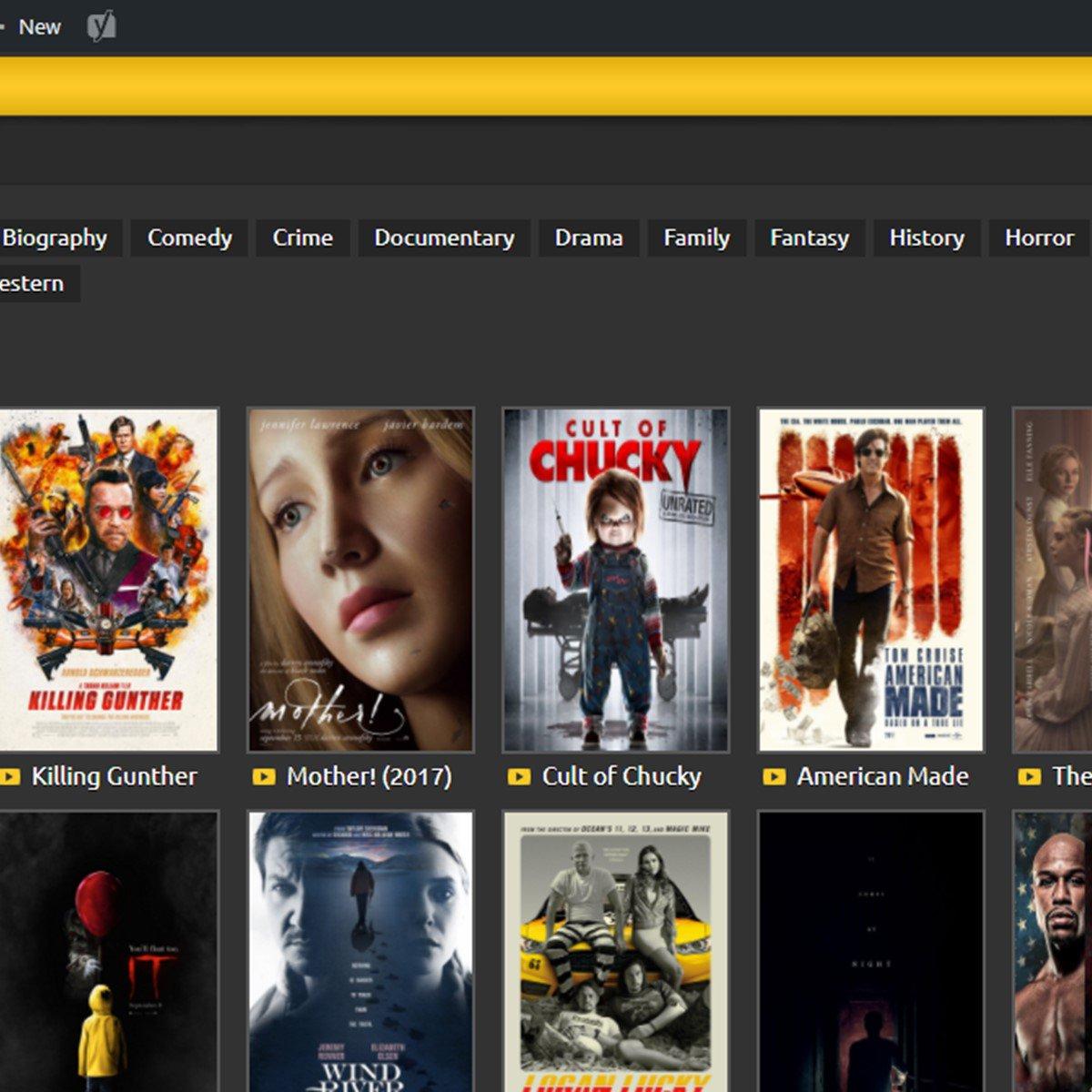Select the Comedy genre tag
The height and width of the screenshot is (1092, 1092).
pyautogui.click(x=189, y=238)
